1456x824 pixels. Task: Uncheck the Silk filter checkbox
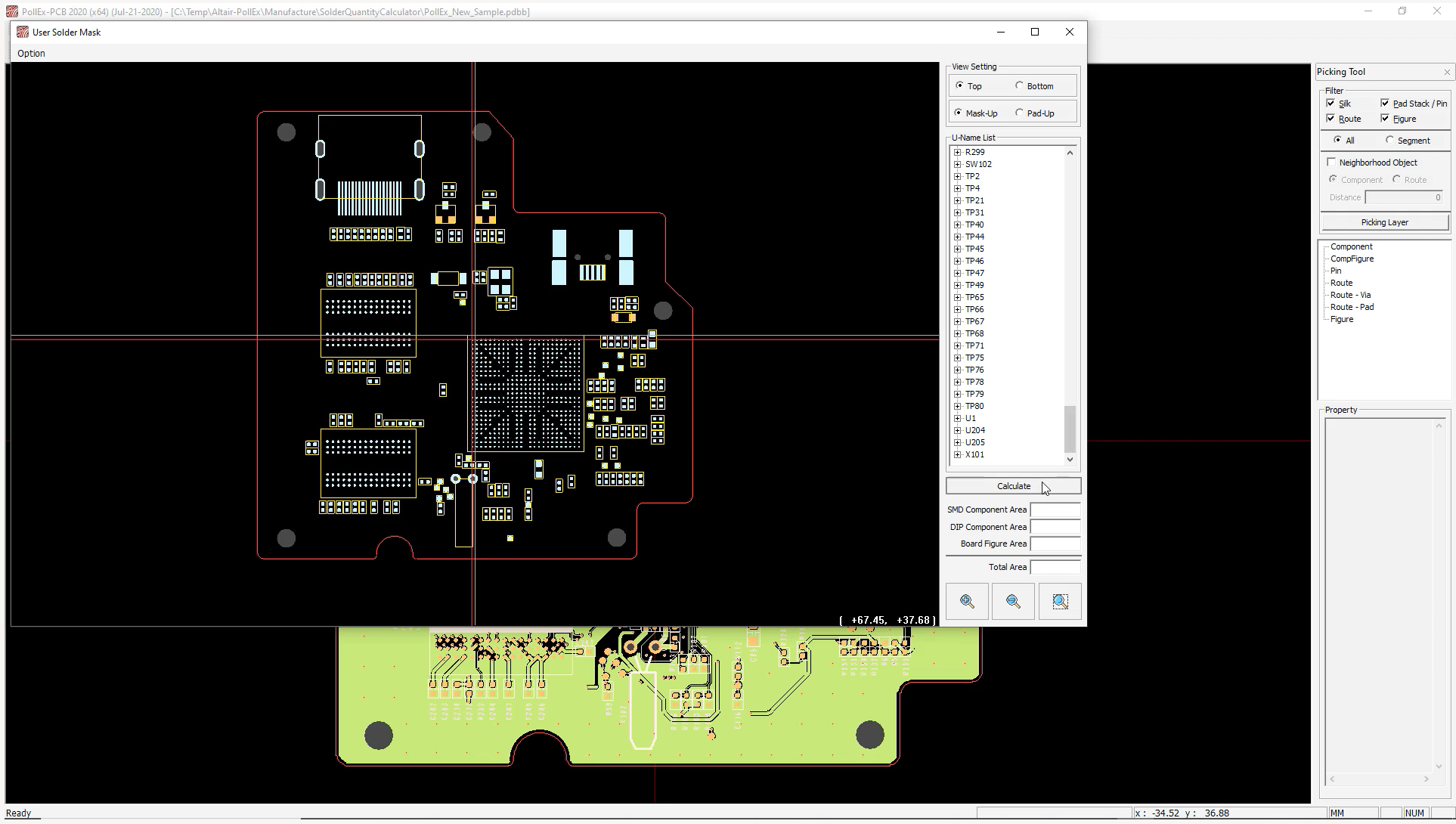[1331, 104]
